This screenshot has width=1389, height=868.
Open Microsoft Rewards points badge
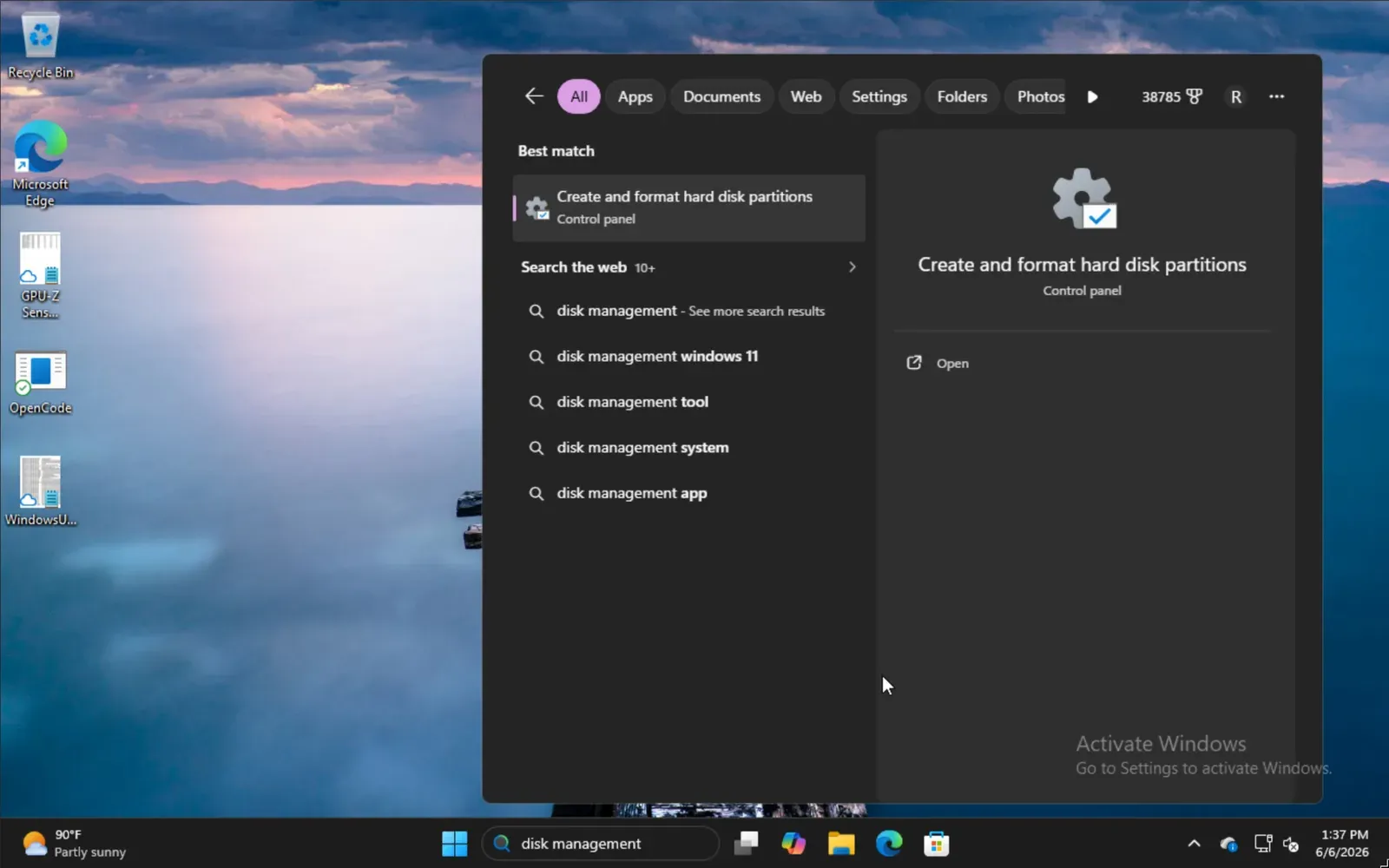click(x=1172, y=96)
